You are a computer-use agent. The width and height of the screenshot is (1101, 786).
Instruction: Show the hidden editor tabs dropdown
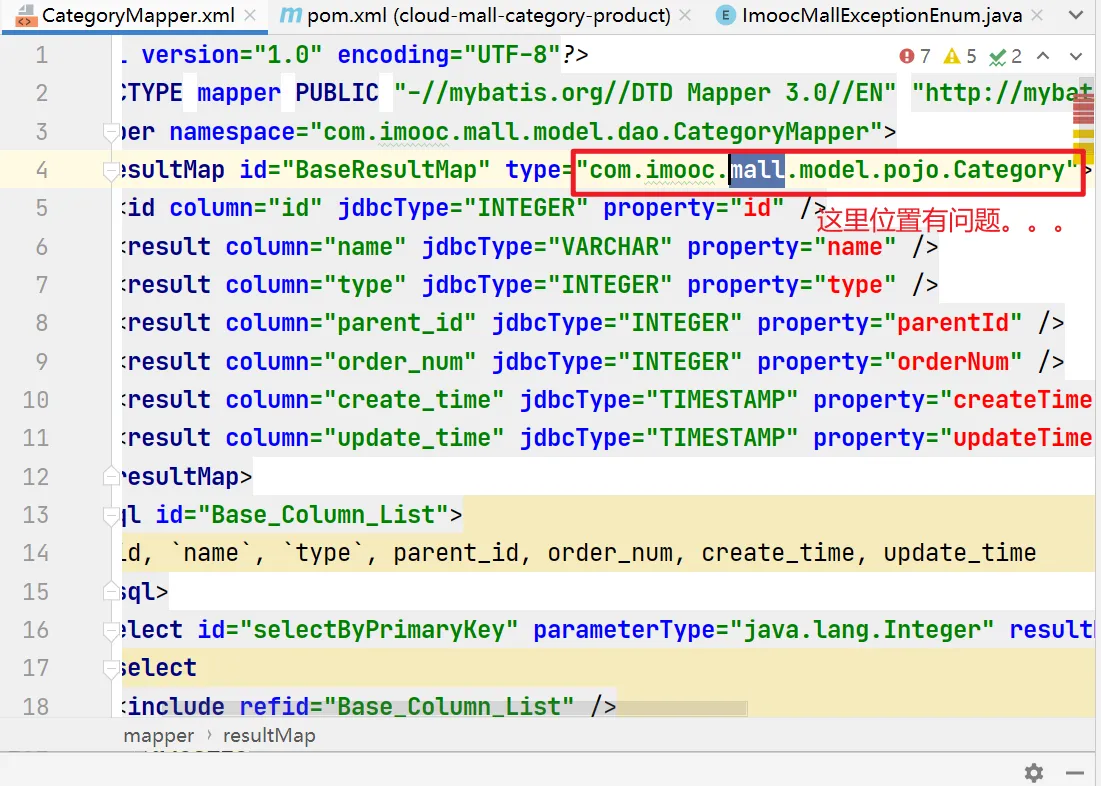tap(1076, 15)
